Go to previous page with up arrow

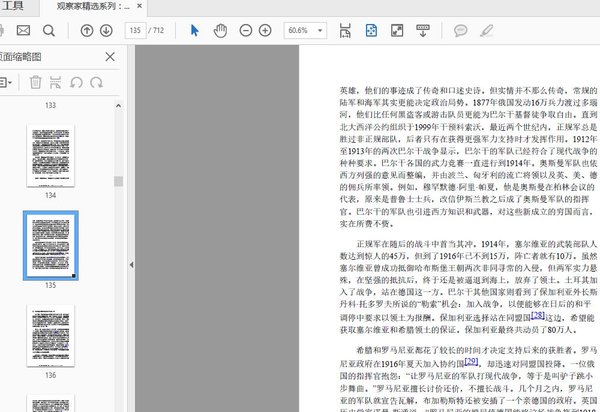tap(85, 31)
